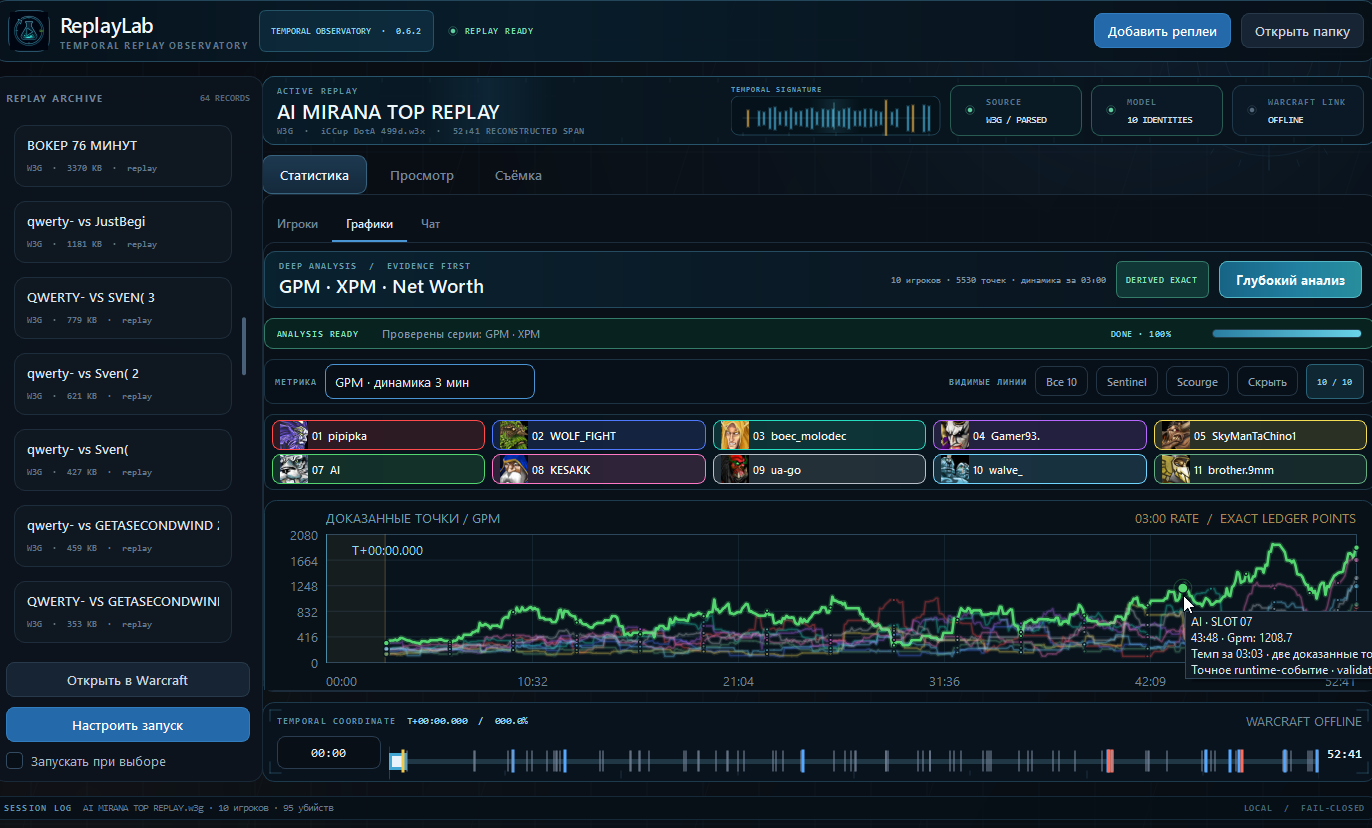Click Gamer93. hero portrait icon
The height and width of the screenshot is (828, 1372).
pos(955,435)
